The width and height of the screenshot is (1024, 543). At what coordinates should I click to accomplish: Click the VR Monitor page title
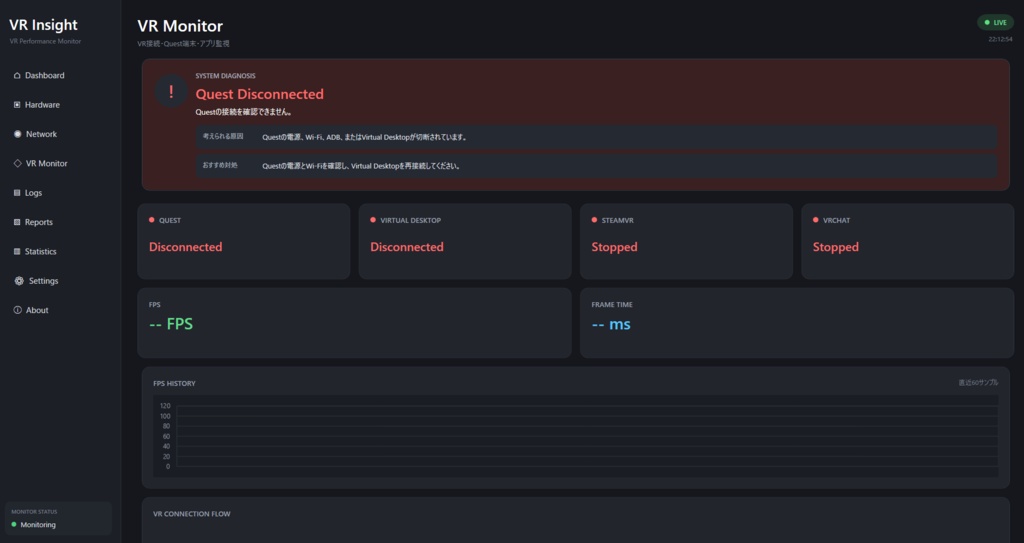tap(180, 26)
